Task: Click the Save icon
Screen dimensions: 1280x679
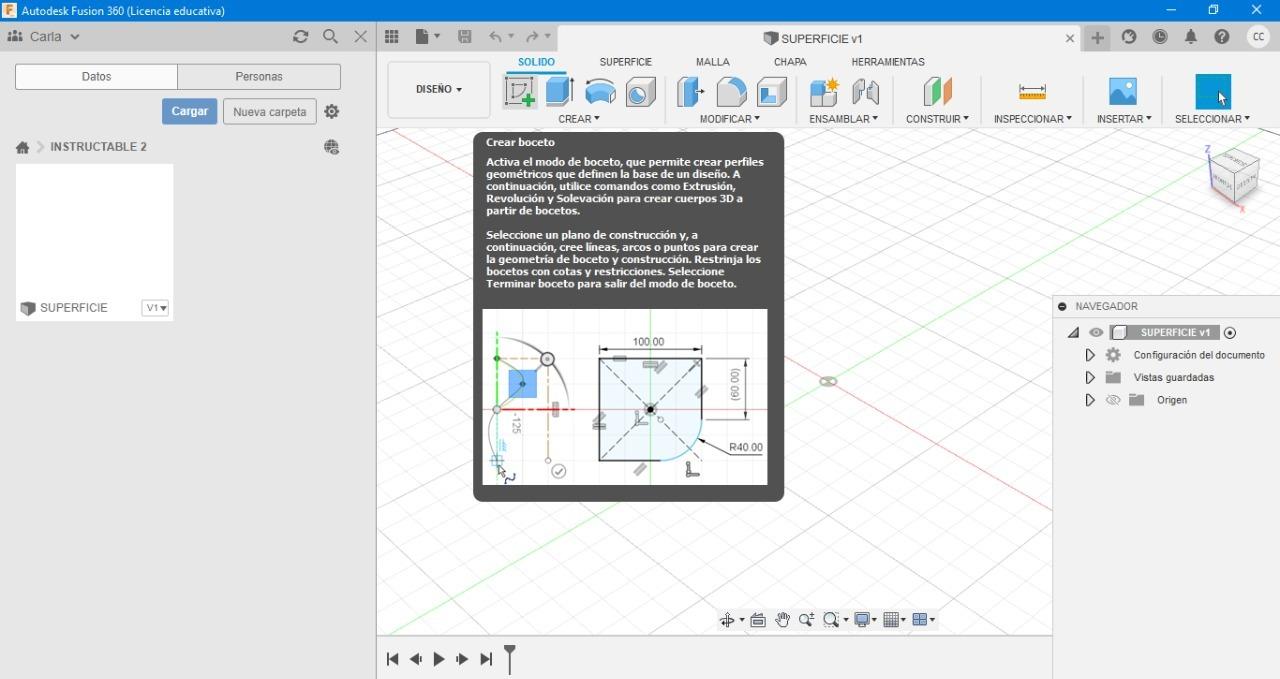Action: (x=465, y=37)
